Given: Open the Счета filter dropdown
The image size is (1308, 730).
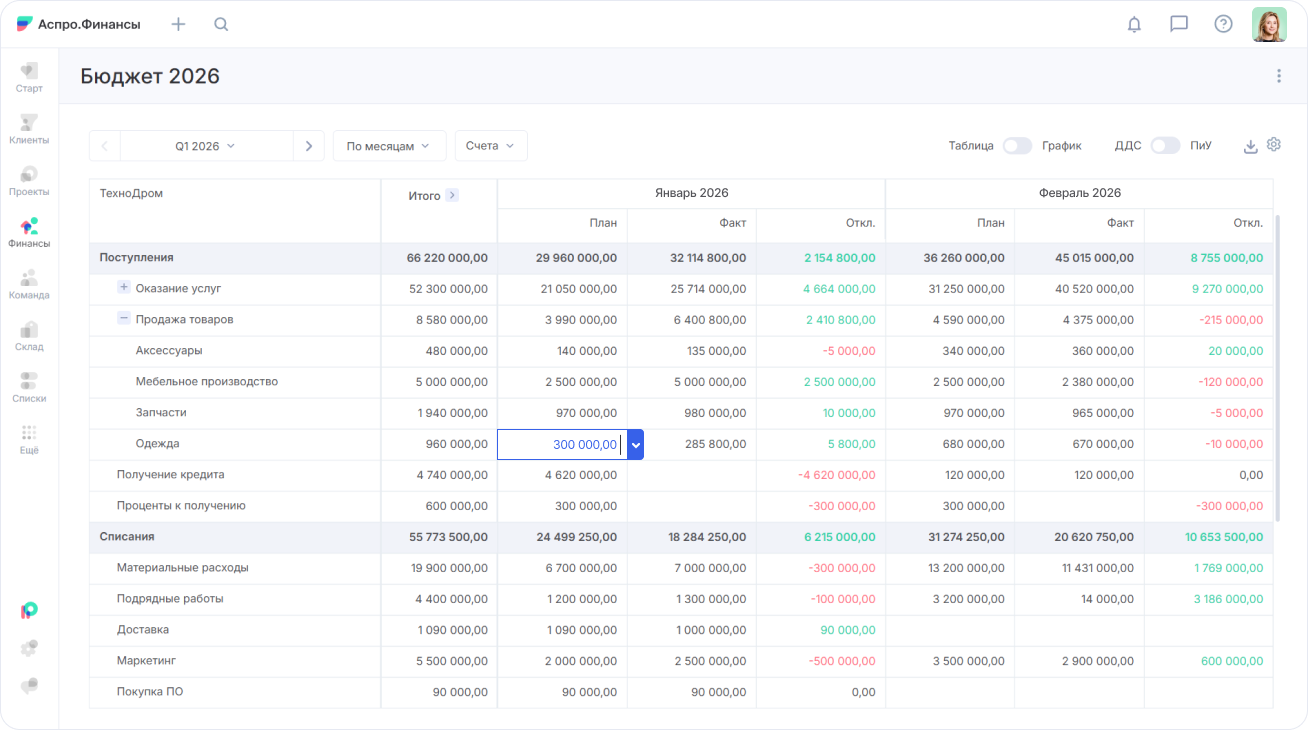Looking at the screenshot, I should (x=490, y=146).
